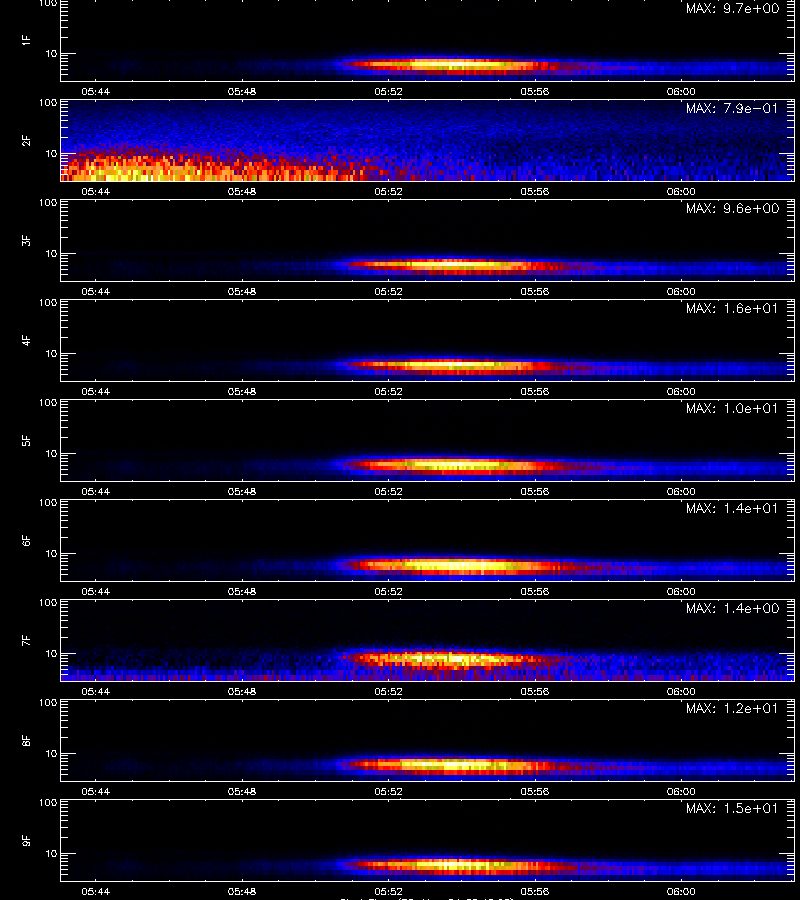Click the 7F panel axis label

[26, 640]
